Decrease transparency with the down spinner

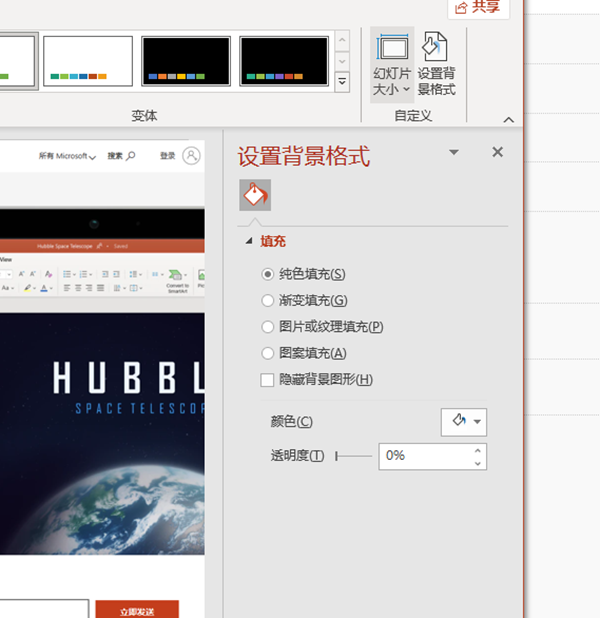pos(478,463)
